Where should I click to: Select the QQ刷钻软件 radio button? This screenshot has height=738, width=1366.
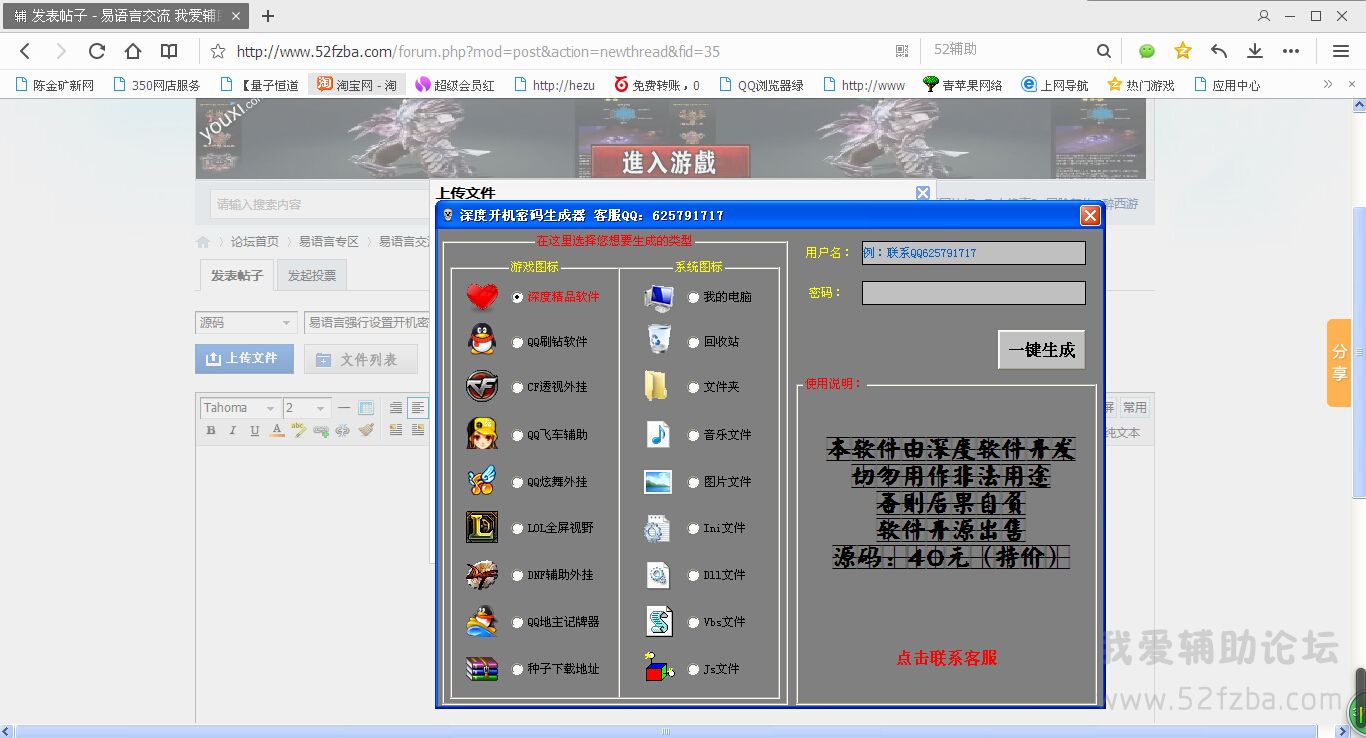pos(517,342)
